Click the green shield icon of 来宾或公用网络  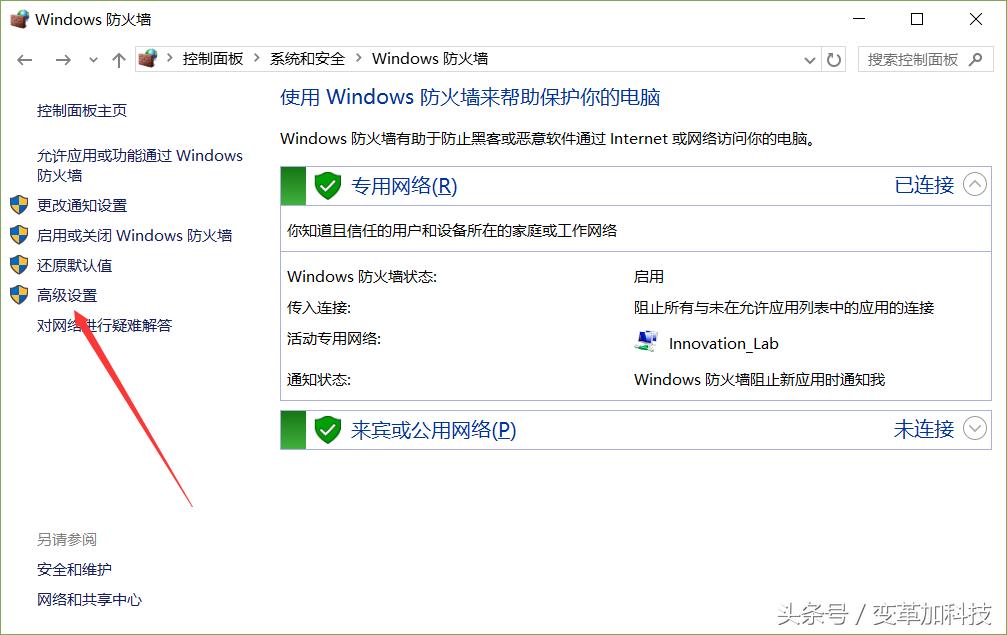pos(327,429)
